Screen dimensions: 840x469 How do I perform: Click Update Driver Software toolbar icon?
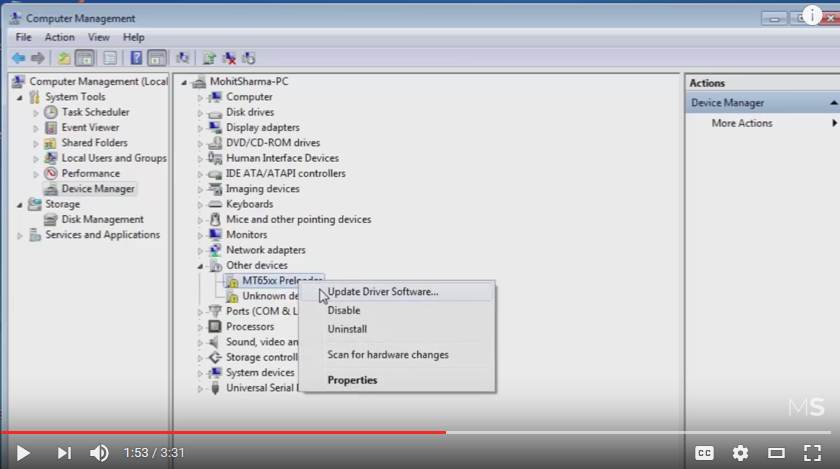tap(209, 58)
